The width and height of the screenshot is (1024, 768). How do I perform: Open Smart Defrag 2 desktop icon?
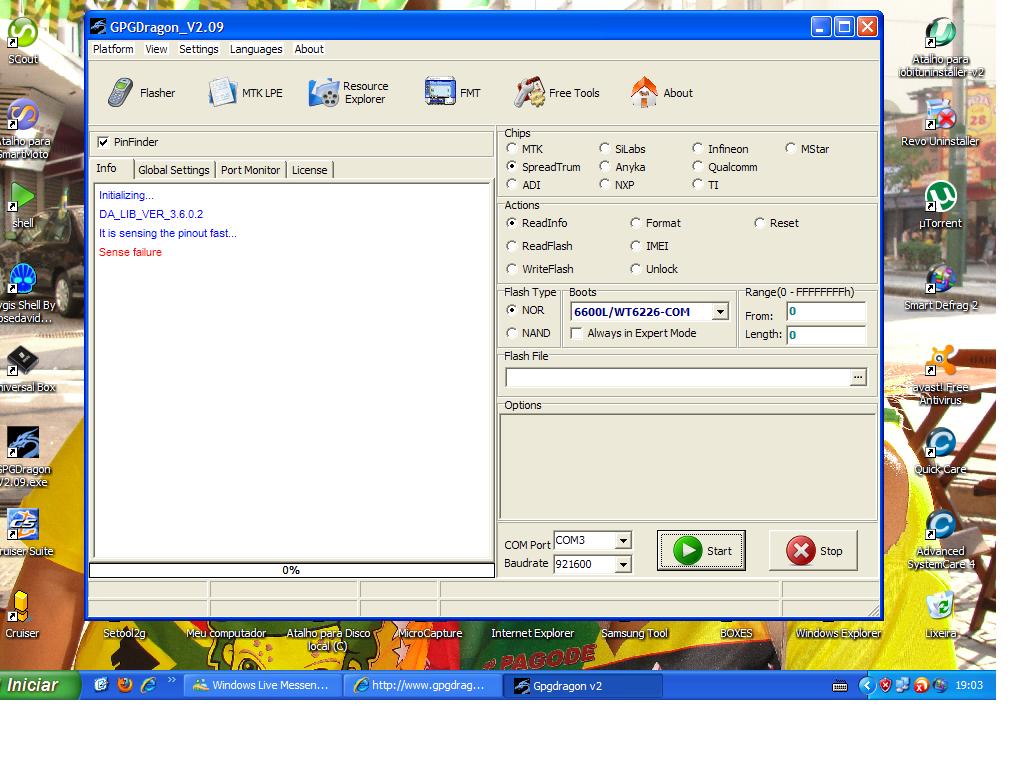(940, 287)
